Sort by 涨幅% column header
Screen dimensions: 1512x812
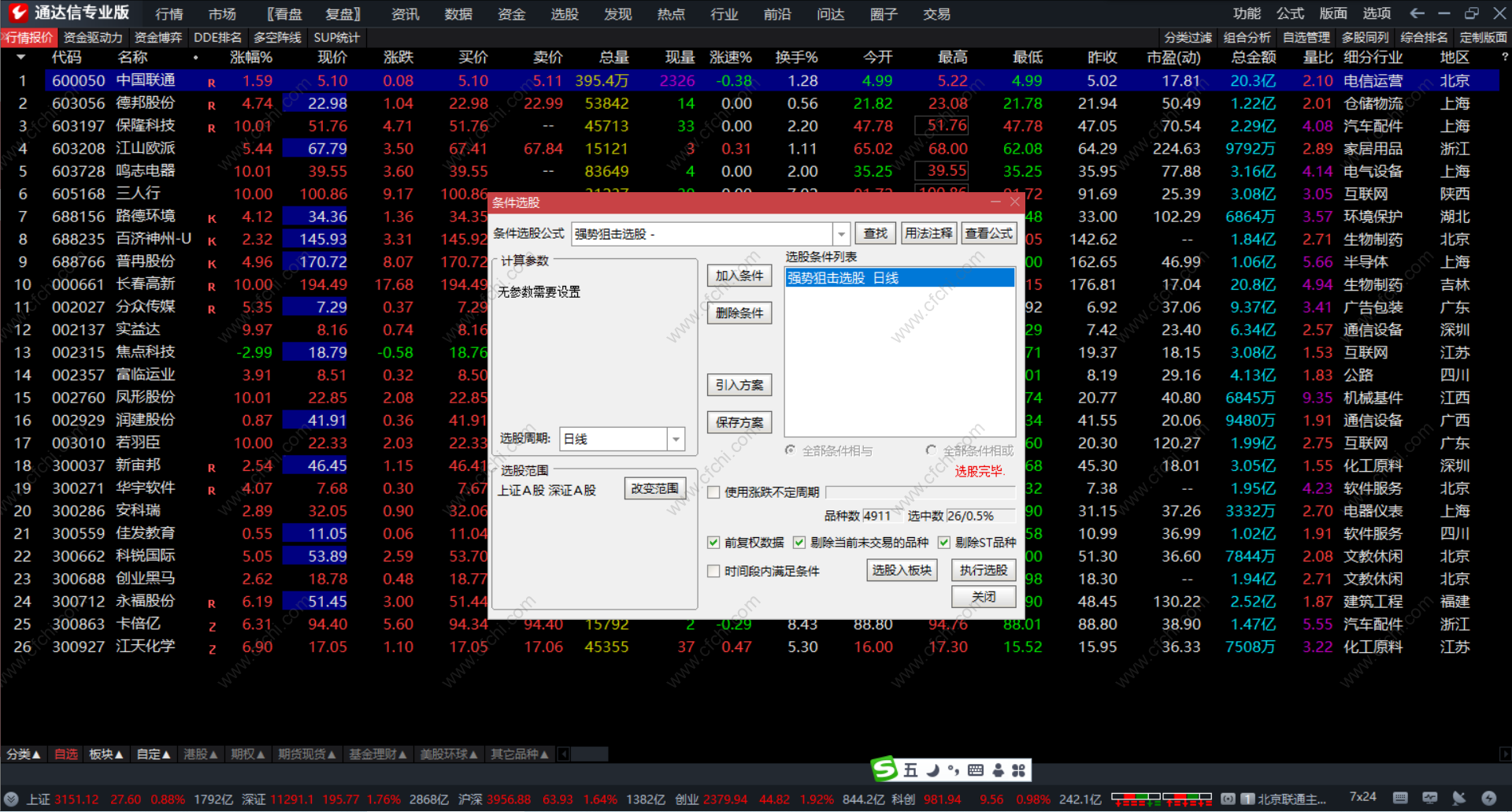point(251,57)
